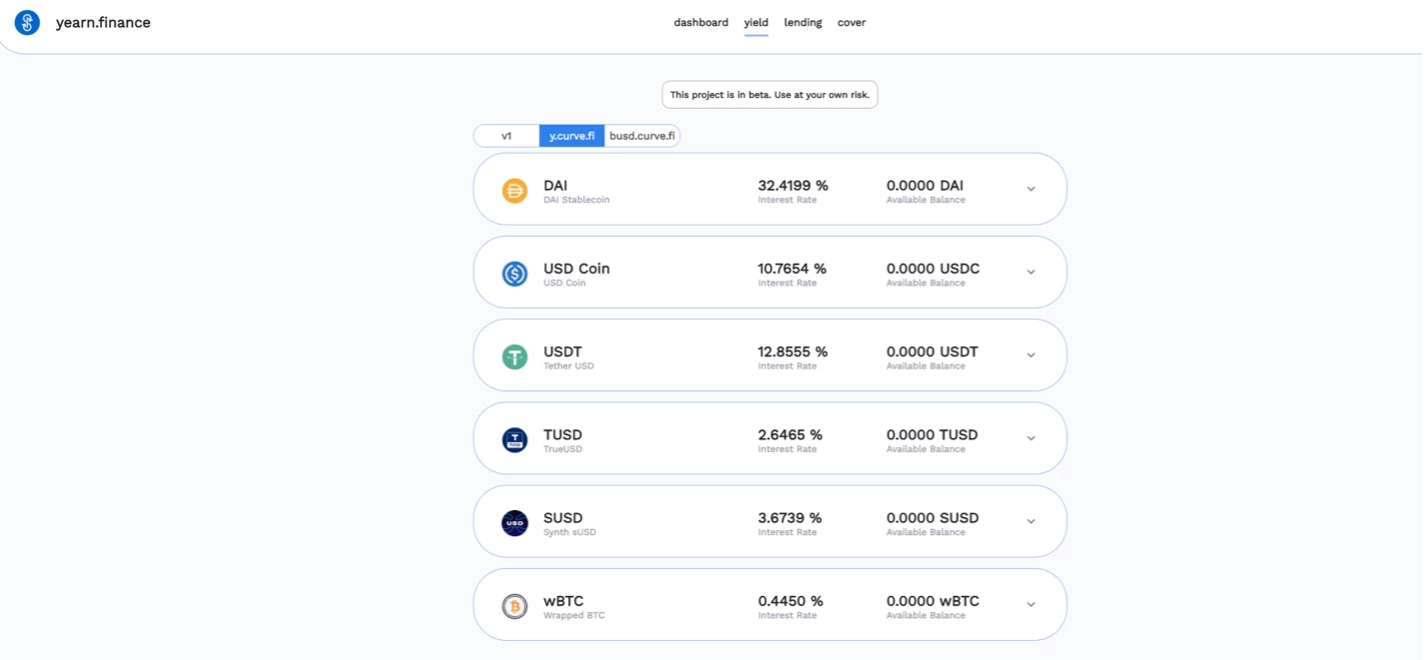Viewport: 1426px width, 660px height.
Task: Open the dashboard nav tab
Action: pyautogui.click(x=701, y=22)
